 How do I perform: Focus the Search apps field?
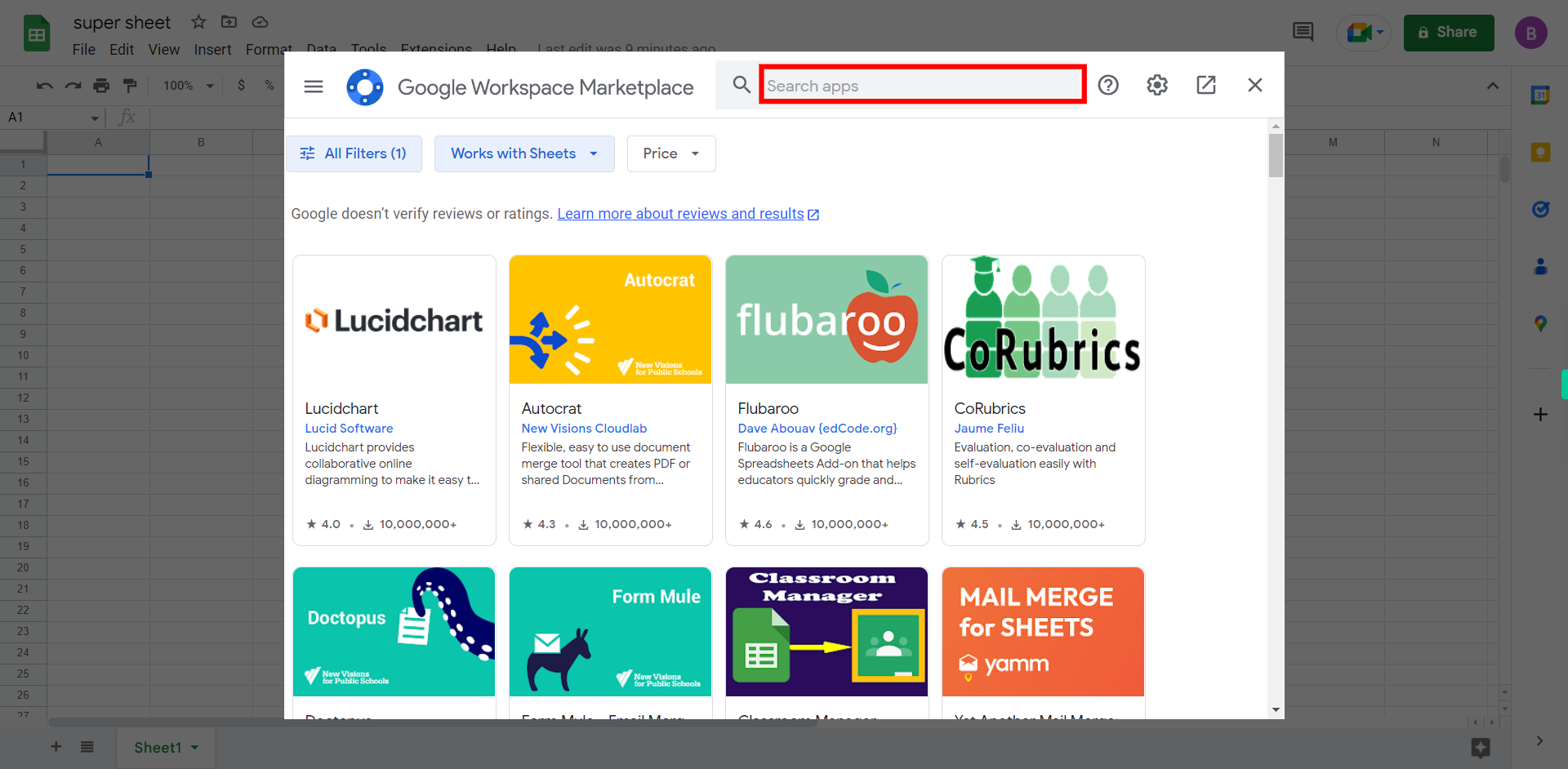point(922,84)
